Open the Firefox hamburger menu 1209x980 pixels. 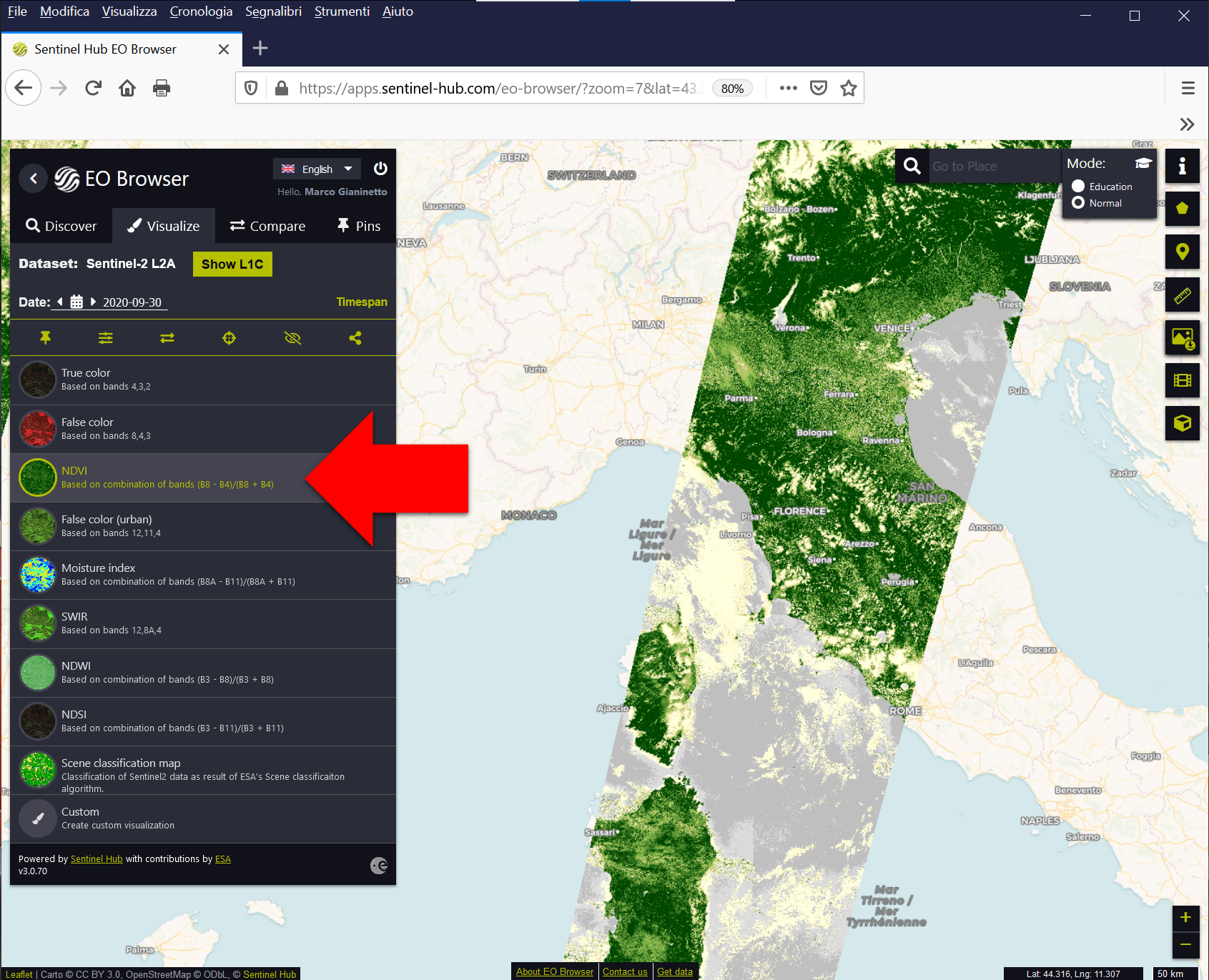(1188, 88)
